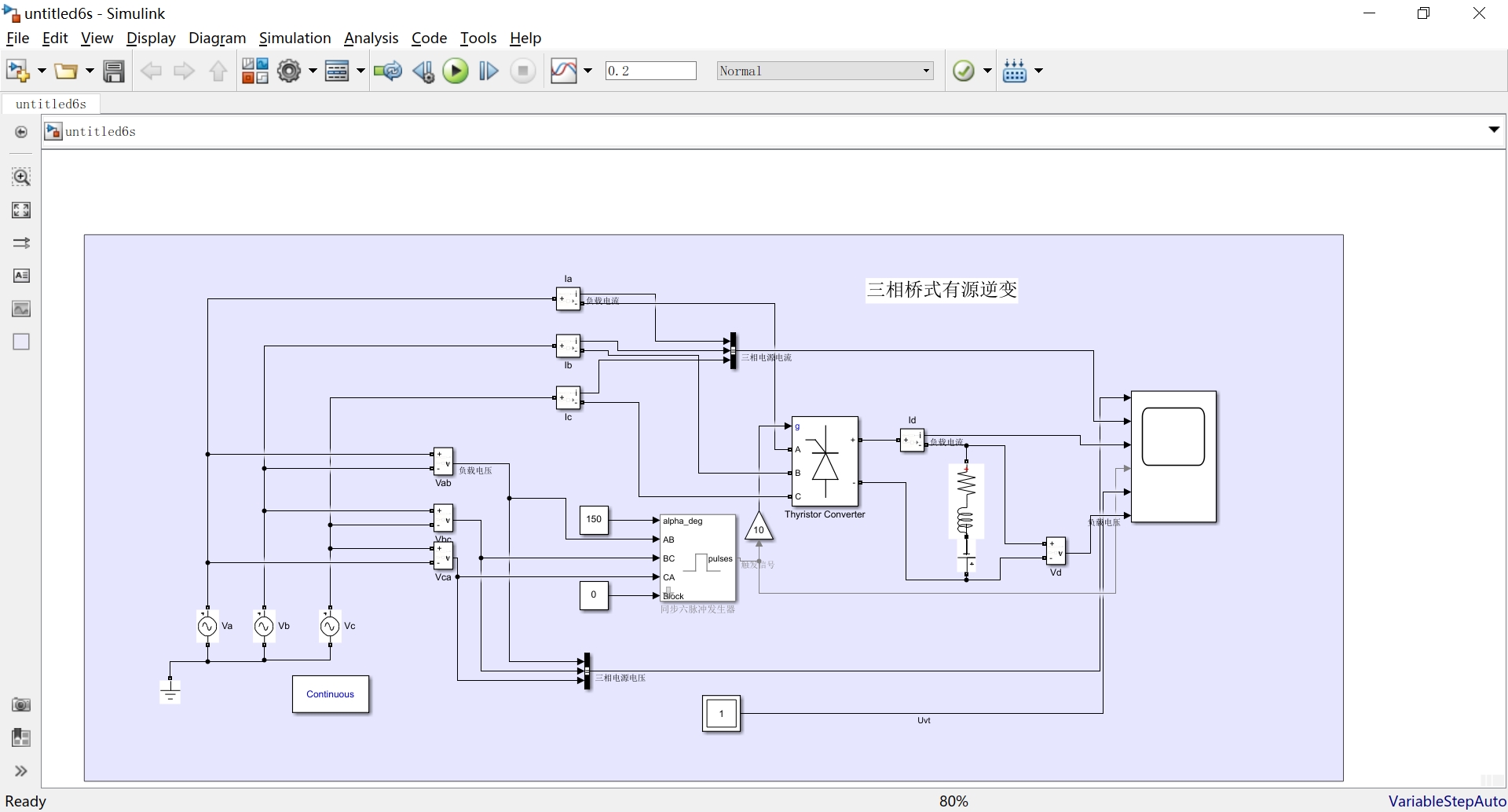The image size is (1508, 812).
Task: Click the Step Forward button
Action: pos(489,71)
